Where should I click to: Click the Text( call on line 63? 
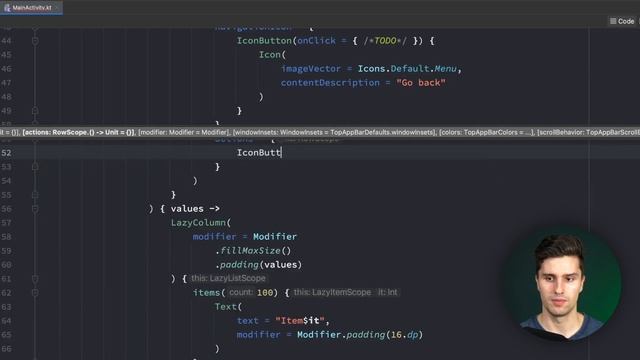(228, 307)
